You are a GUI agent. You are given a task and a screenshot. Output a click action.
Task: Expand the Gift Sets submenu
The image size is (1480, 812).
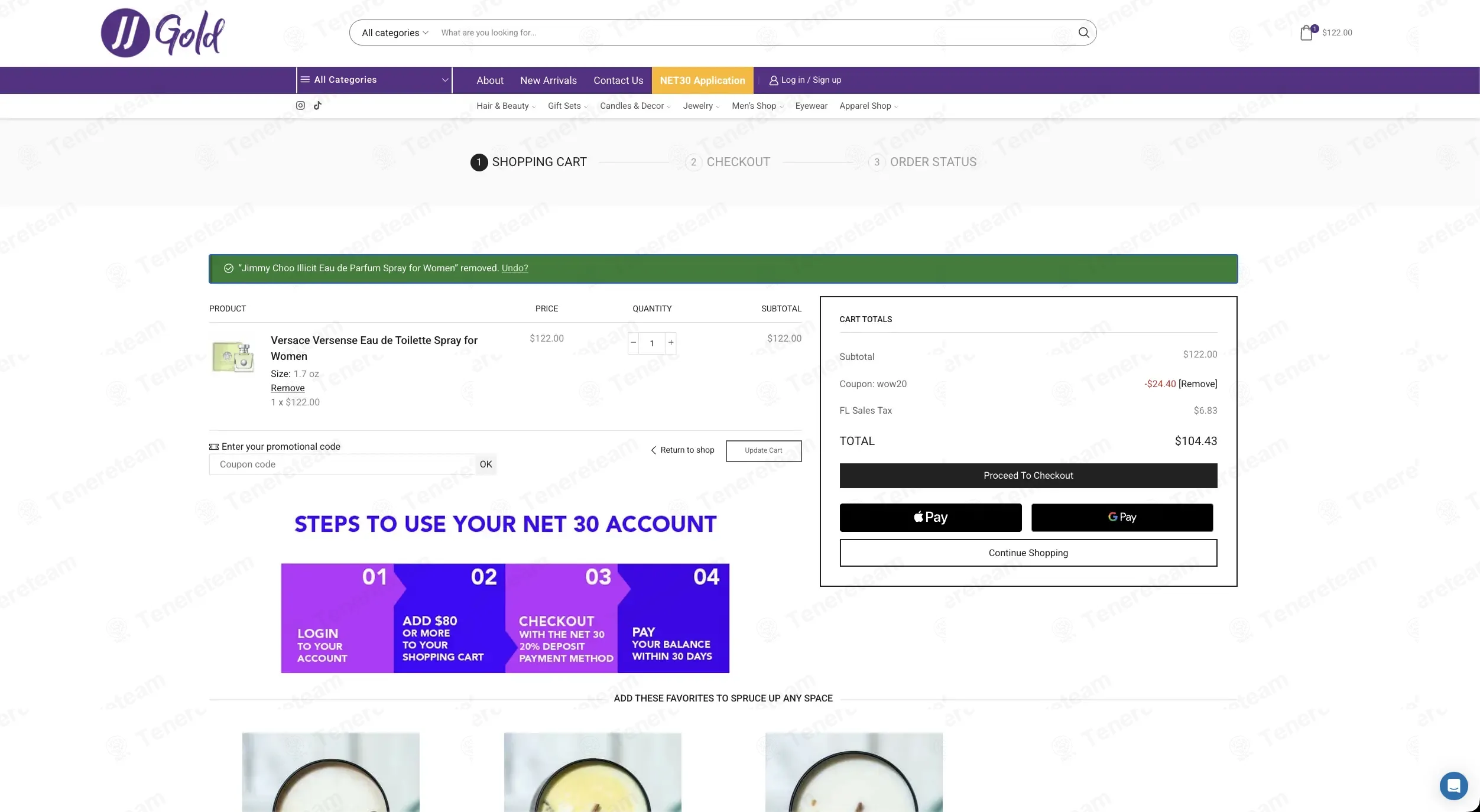pos(567,106)
